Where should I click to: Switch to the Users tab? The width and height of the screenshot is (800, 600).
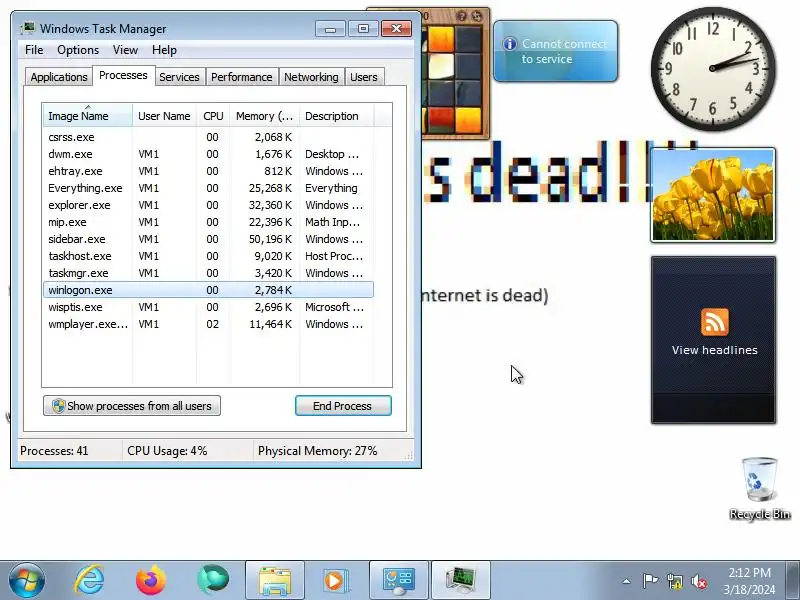pyautogui.click(x=364, y=77)
